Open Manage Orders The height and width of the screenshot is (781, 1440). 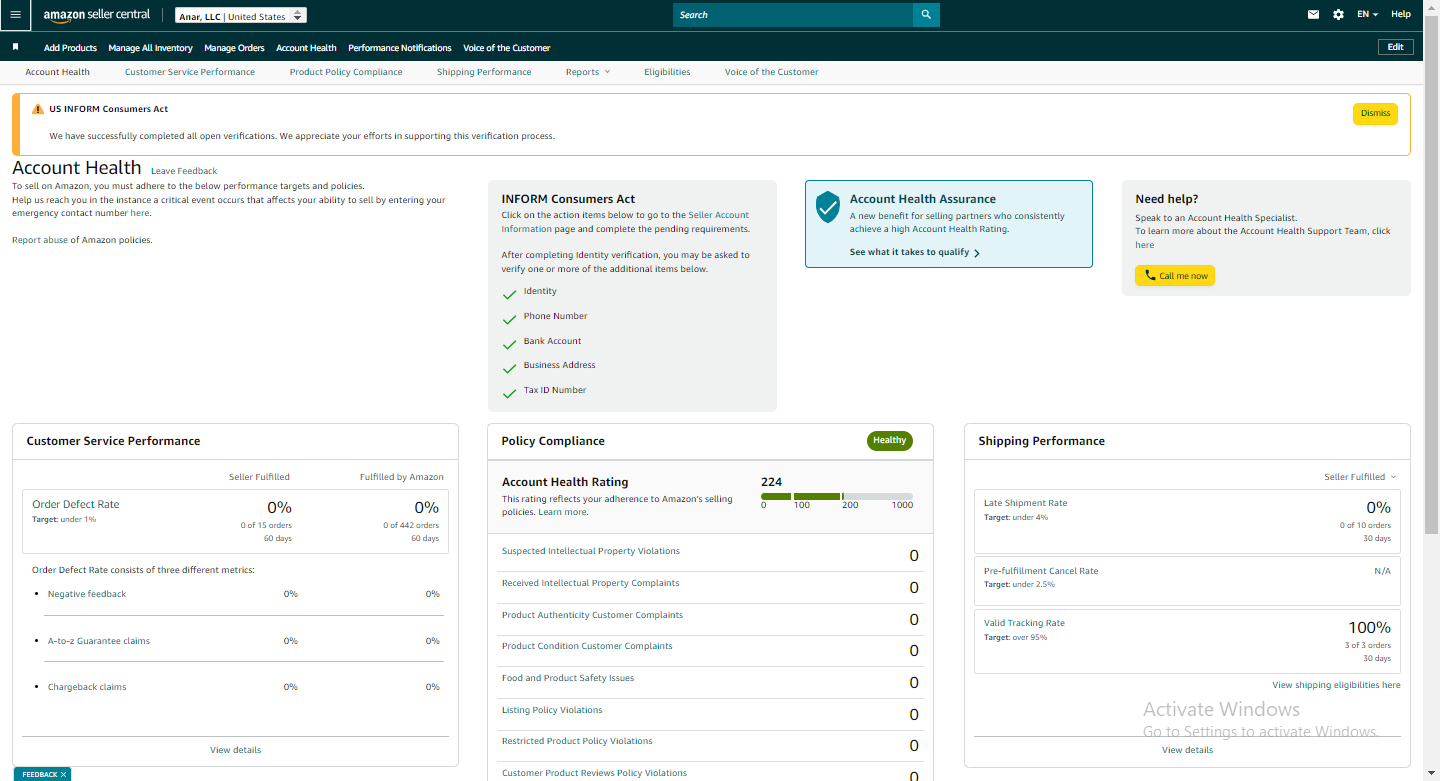pyautogui.click(x=234, y=48)
